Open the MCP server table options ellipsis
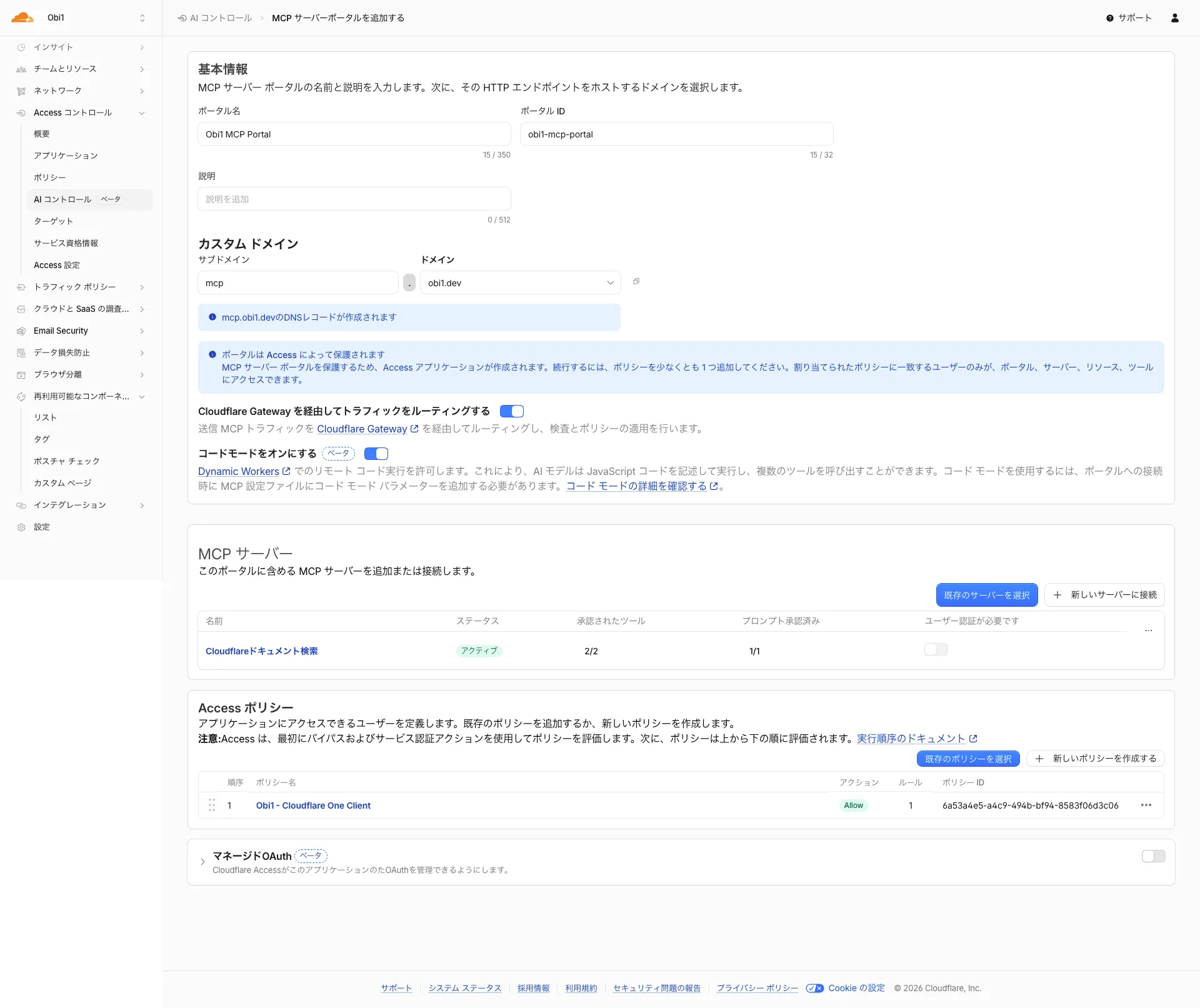 [1149, 631]
